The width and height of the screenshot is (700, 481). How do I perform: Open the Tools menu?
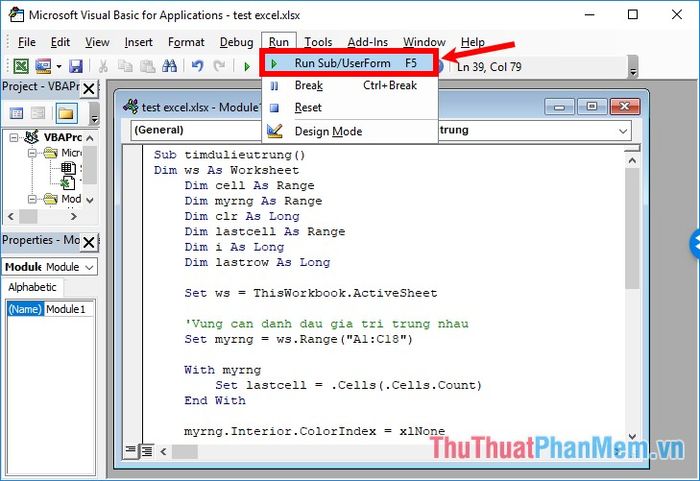coord(318,42)
